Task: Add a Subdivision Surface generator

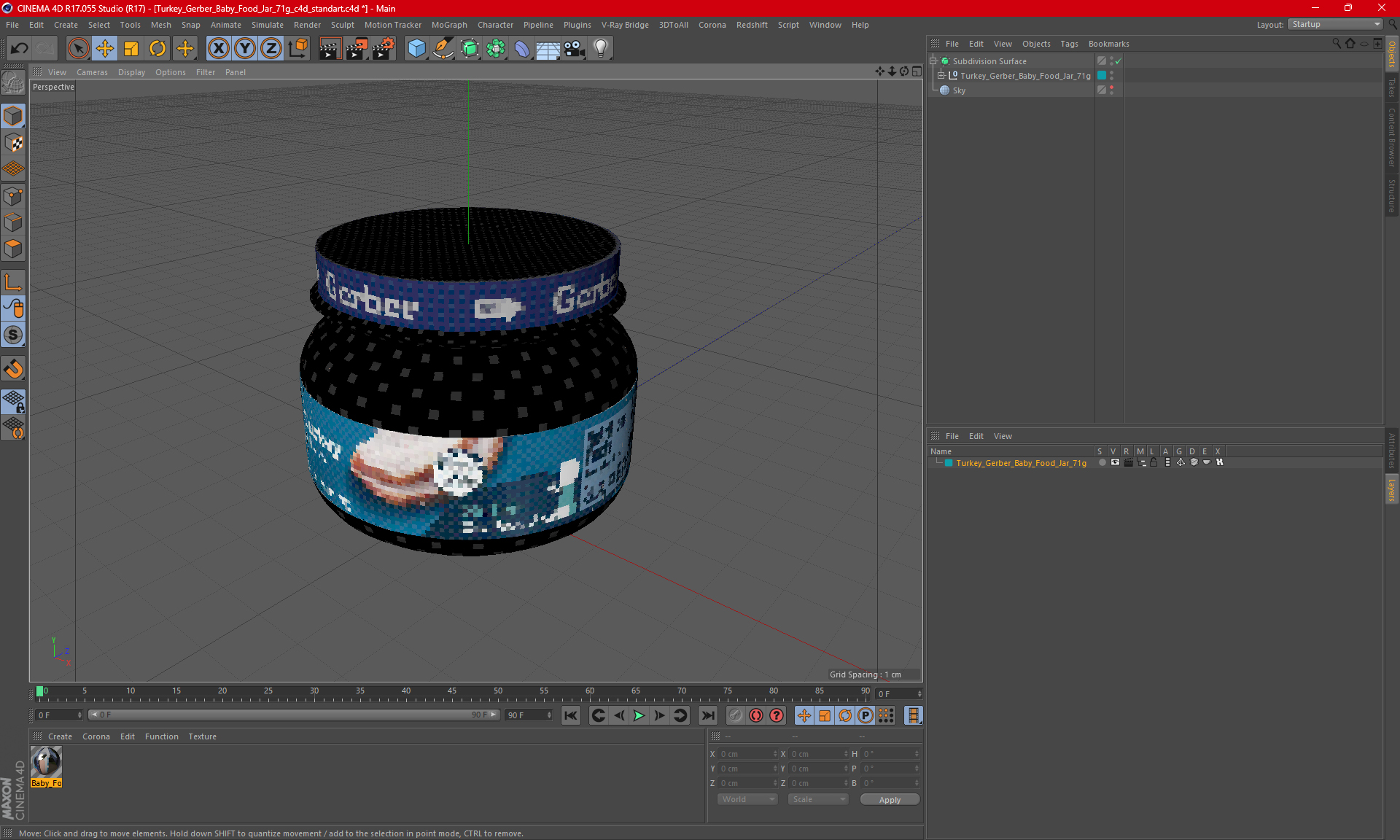Action: pos(470,49)
